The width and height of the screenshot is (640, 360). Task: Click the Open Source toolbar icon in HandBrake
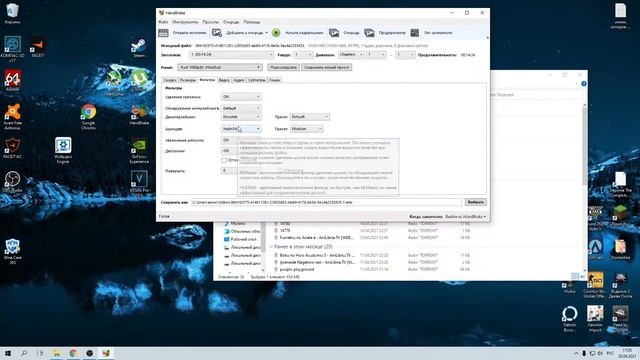163,33
